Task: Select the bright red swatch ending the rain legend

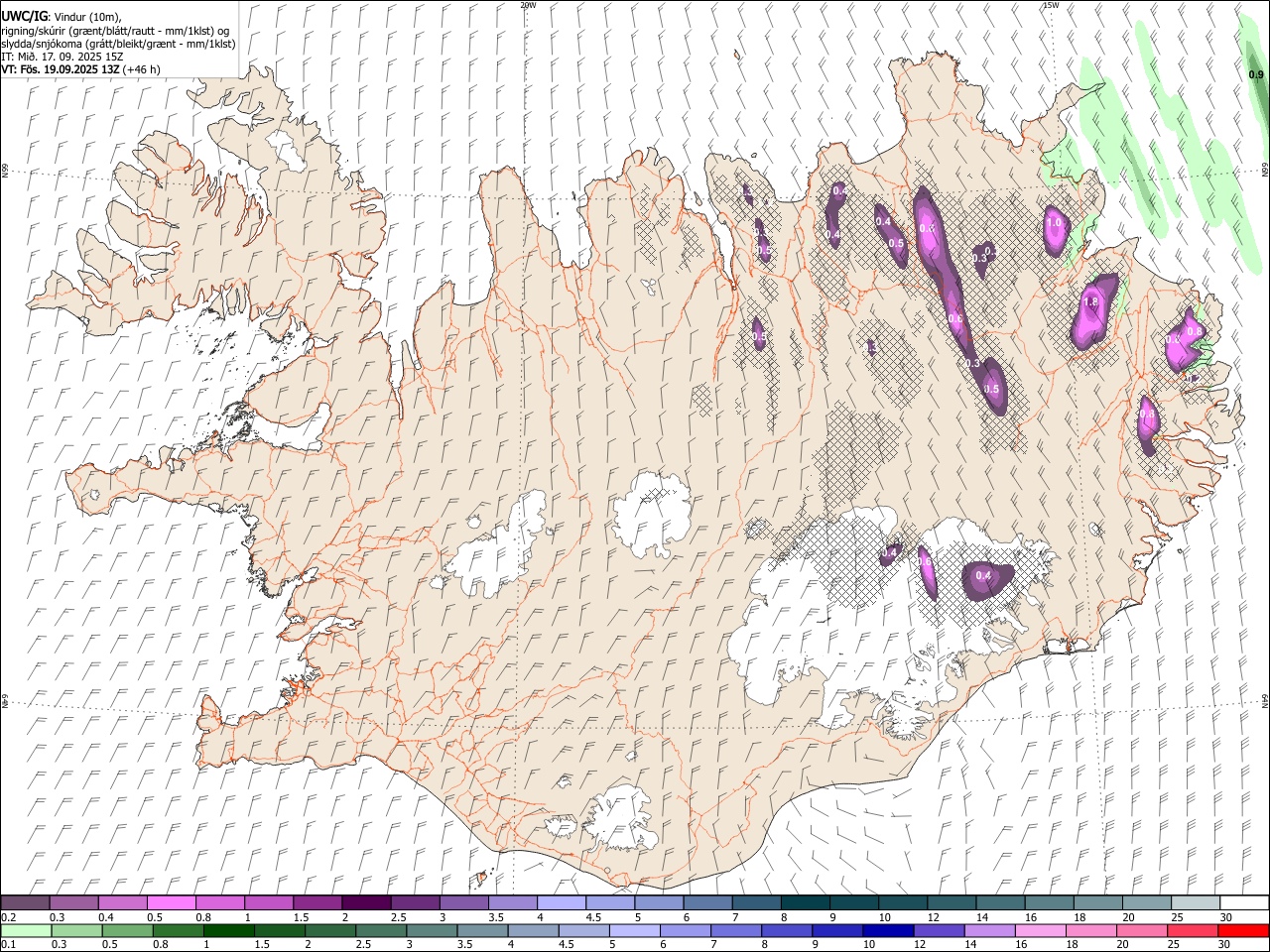Action: coord(1244,931)
